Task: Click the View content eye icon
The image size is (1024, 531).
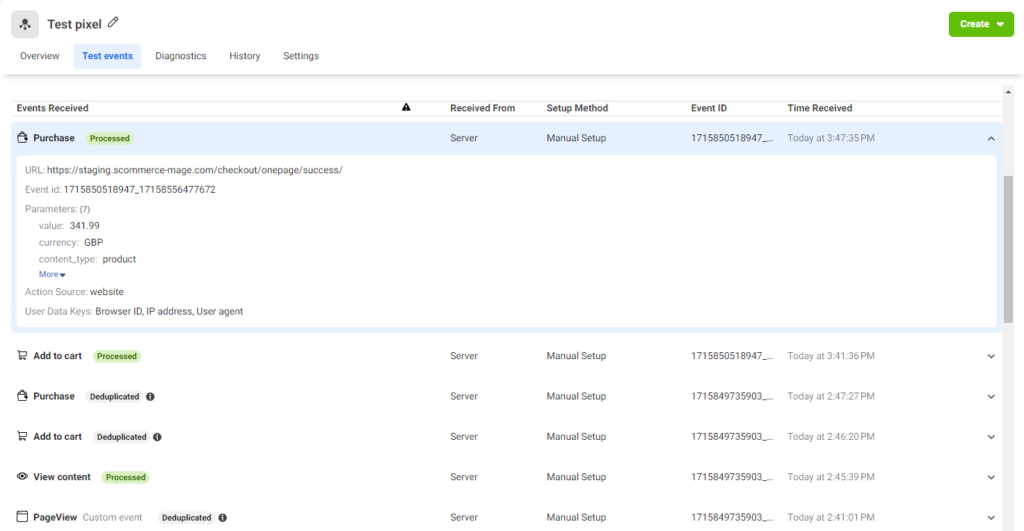Action: 22,476
